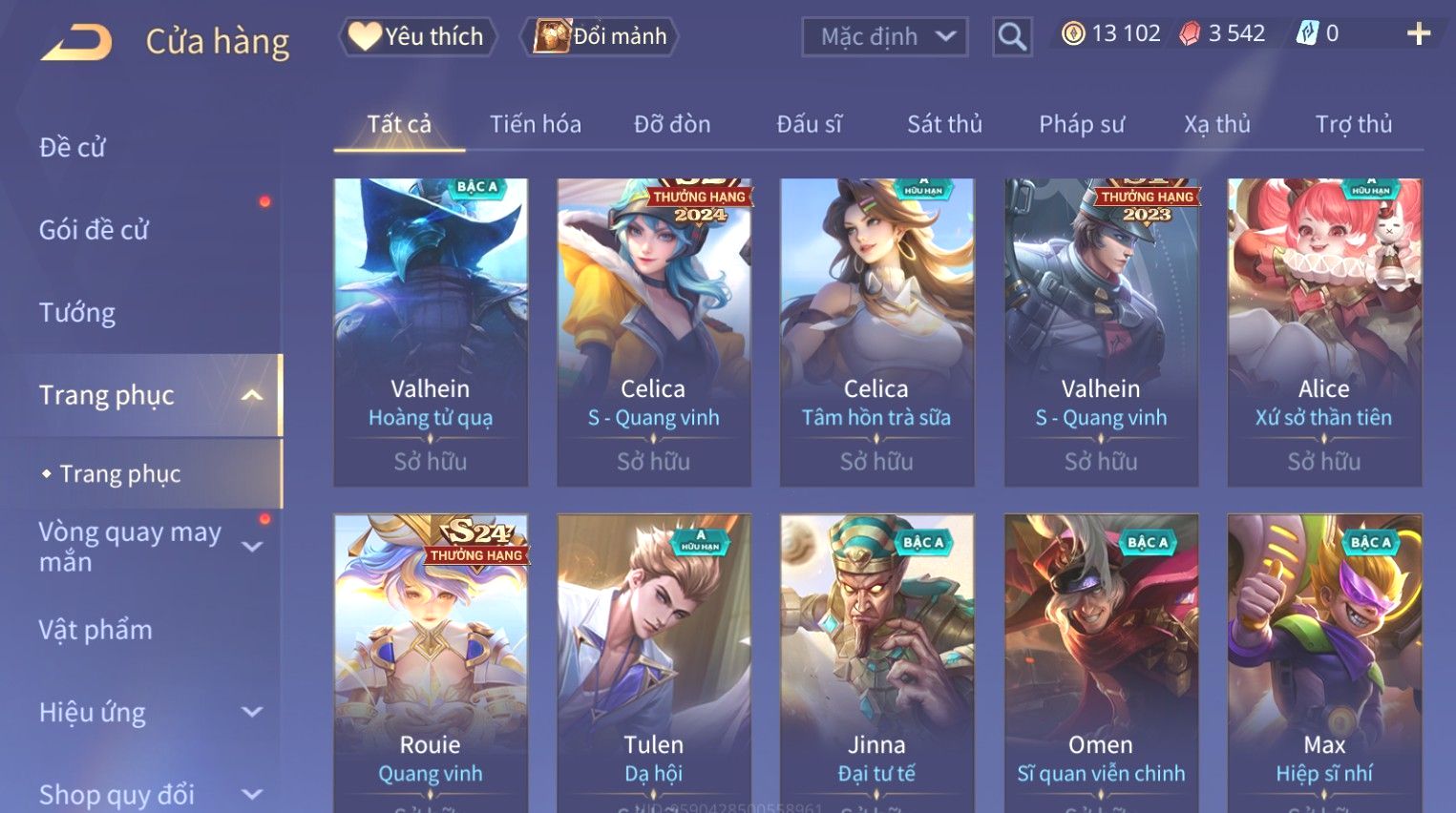Open Tướng in the sidebar
1456x813 pixels.
click(77, 313)
